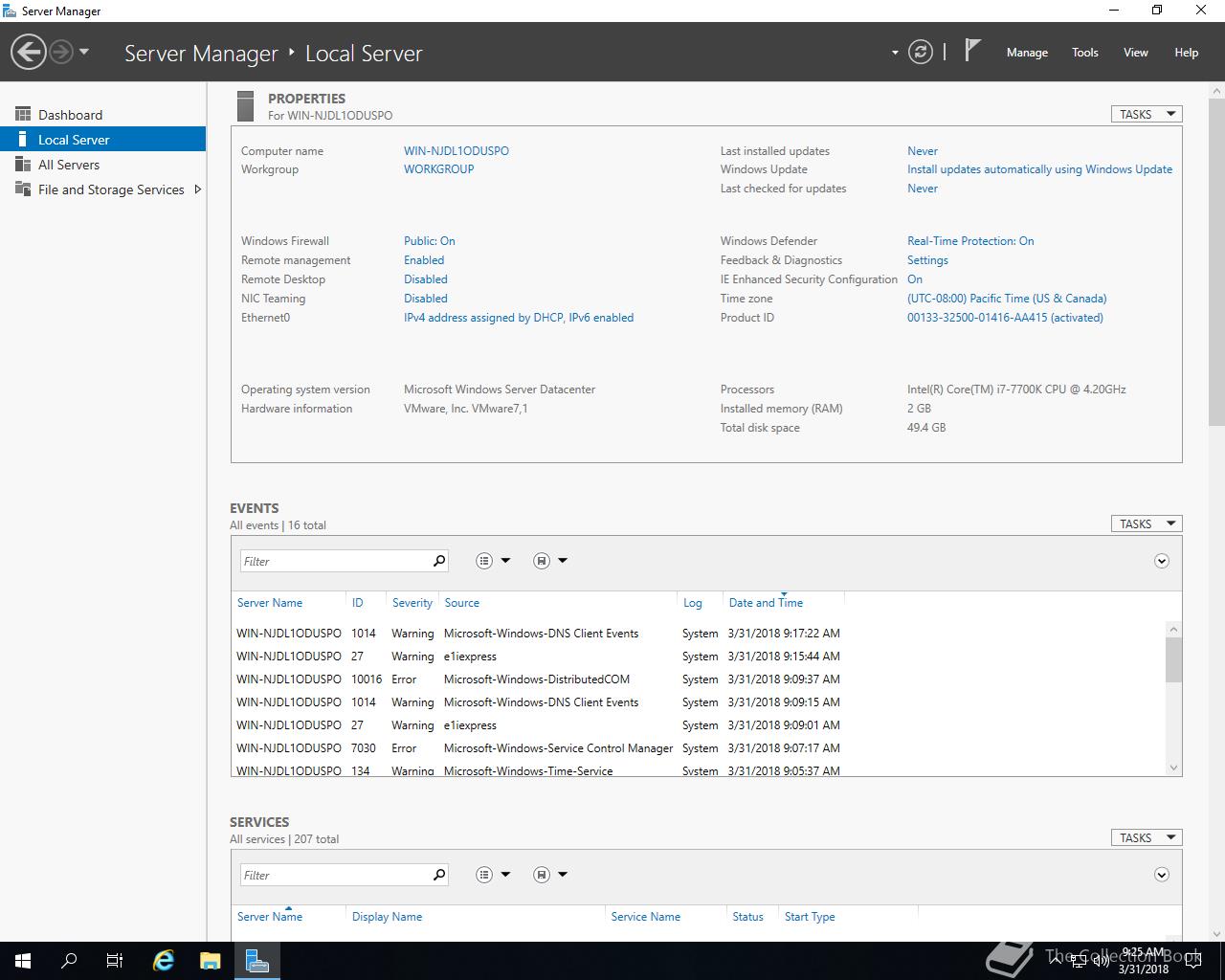Viewport: 1225px width, 980px height.
Task: Open dropdown arrow left of Refresh
Action: pos(895,53)
